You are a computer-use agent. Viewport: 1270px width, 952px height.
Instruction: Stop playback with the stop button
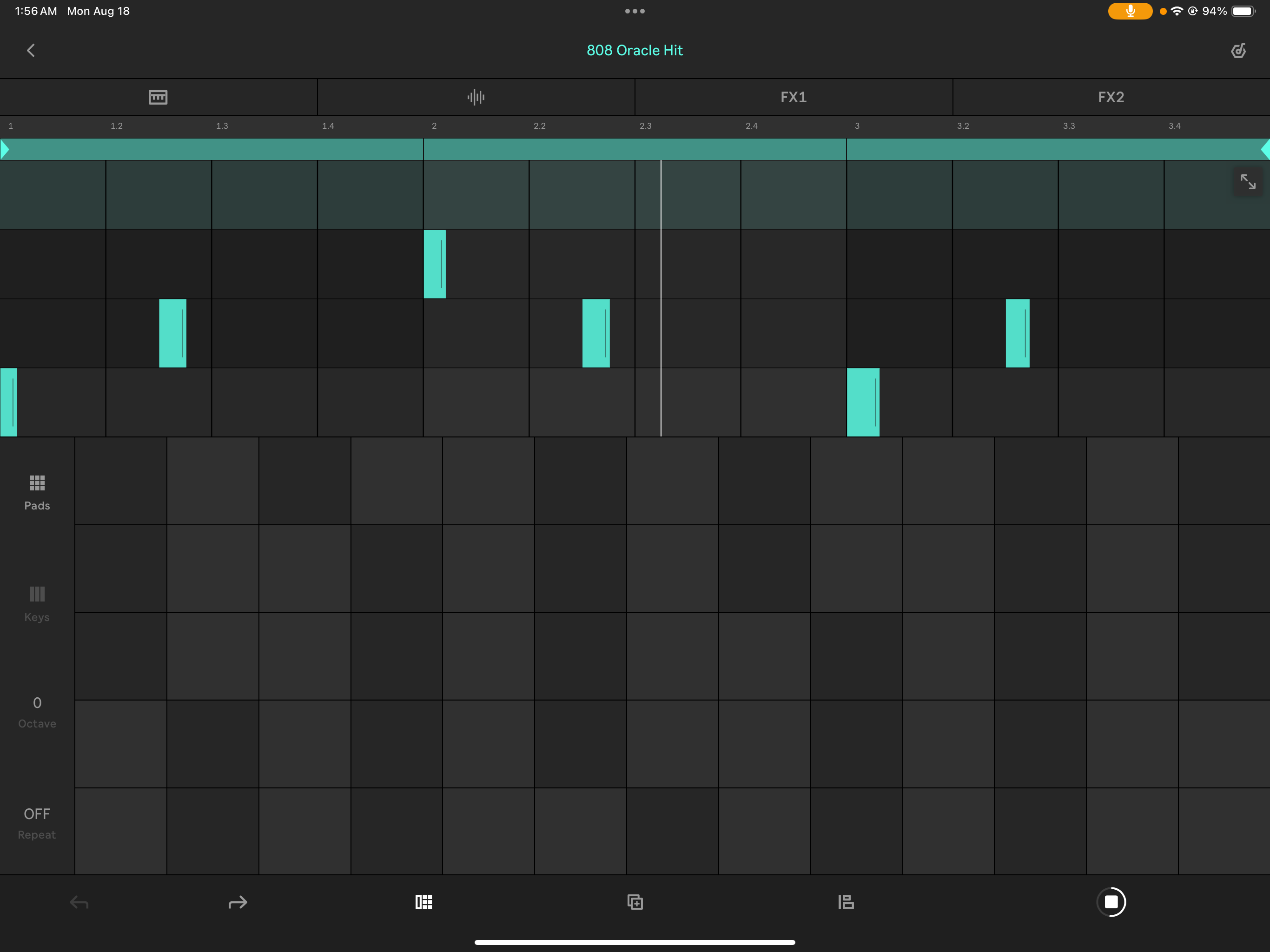coord(1111,902)
